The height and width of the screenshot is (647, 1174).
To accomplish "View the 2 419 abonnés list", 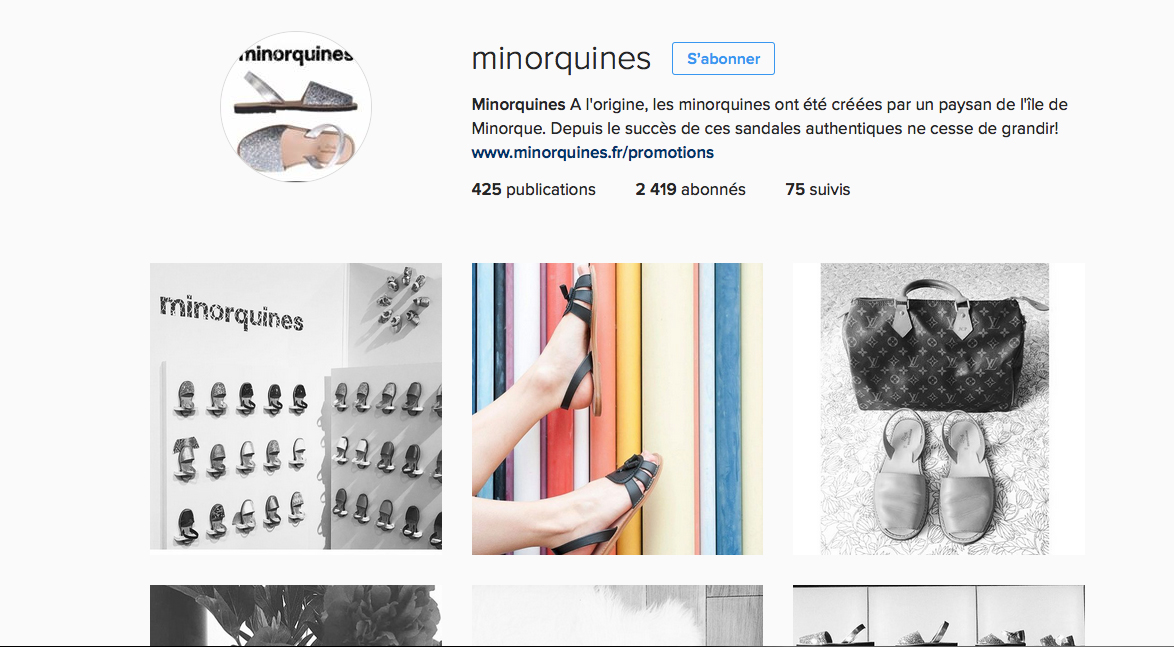I will click(690, 189).
